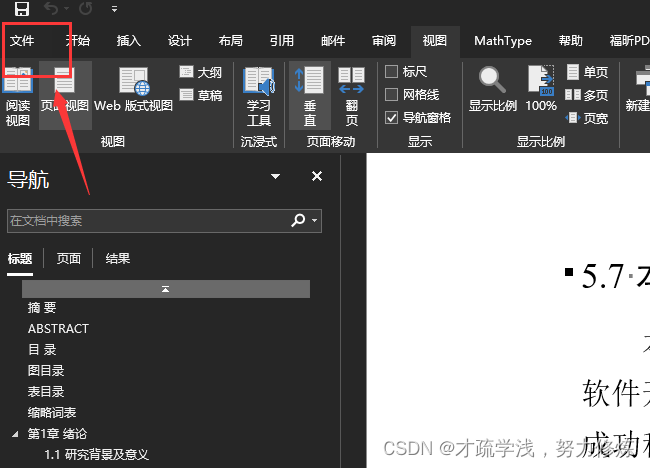Image resolution: width=650 pixels, height=468 pixels.
Task: Click the Undo arrow icon
Action: pos(51,8)
